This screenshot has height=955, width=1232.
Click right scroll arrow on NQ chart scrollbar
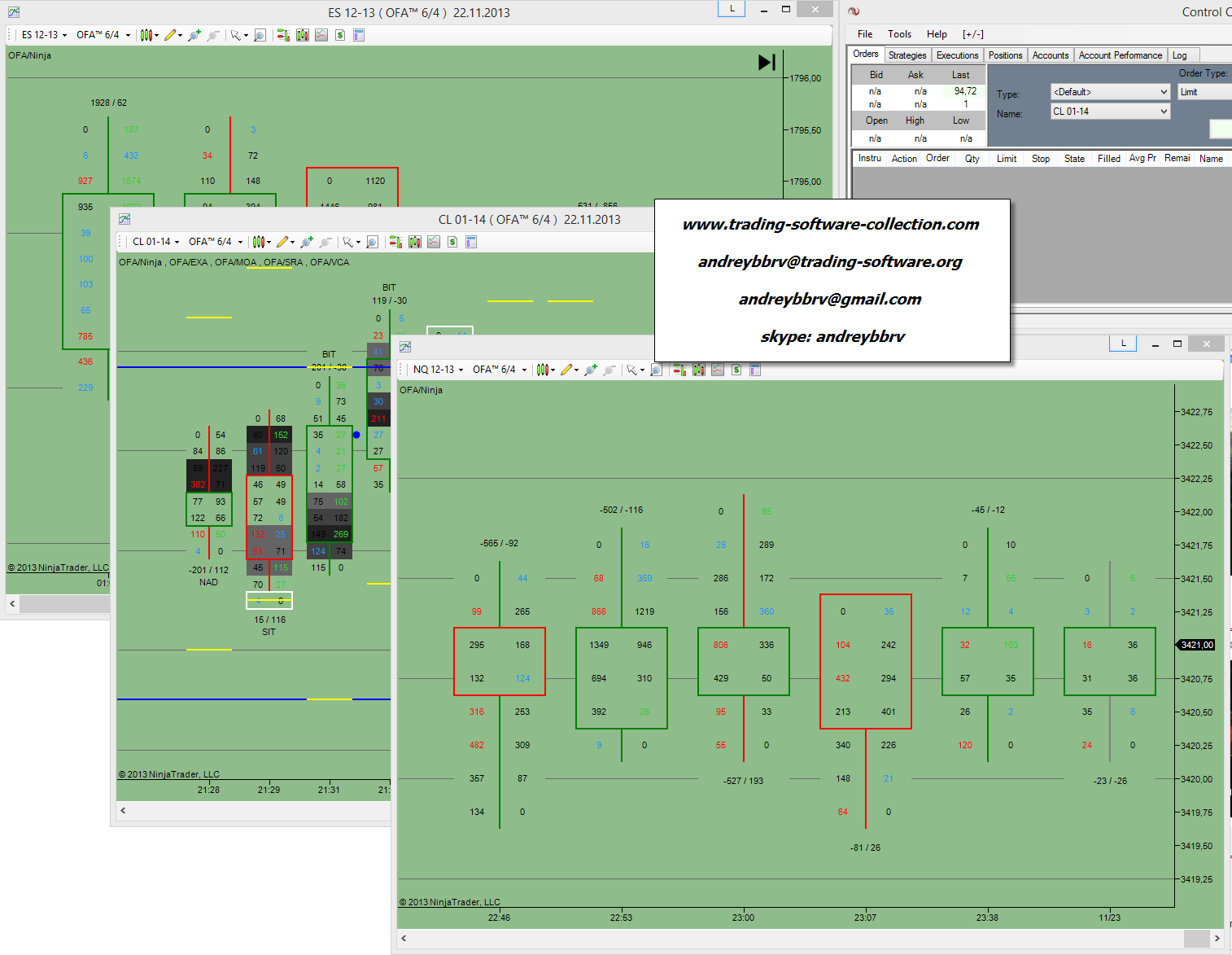[x=1217, y=938]
